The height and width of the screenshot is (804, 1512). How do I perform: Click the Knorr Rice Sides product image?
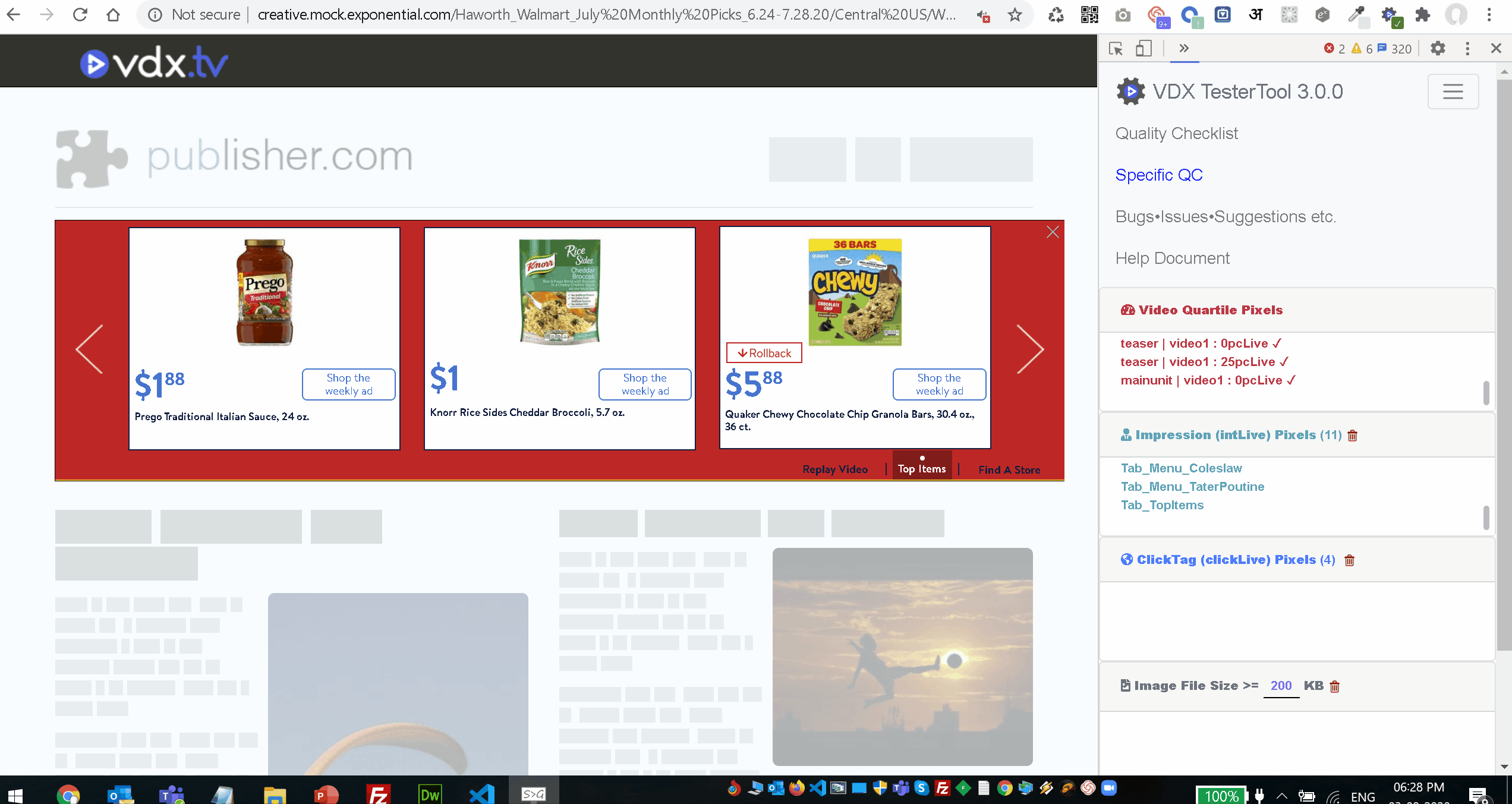(x=560, y=291)
